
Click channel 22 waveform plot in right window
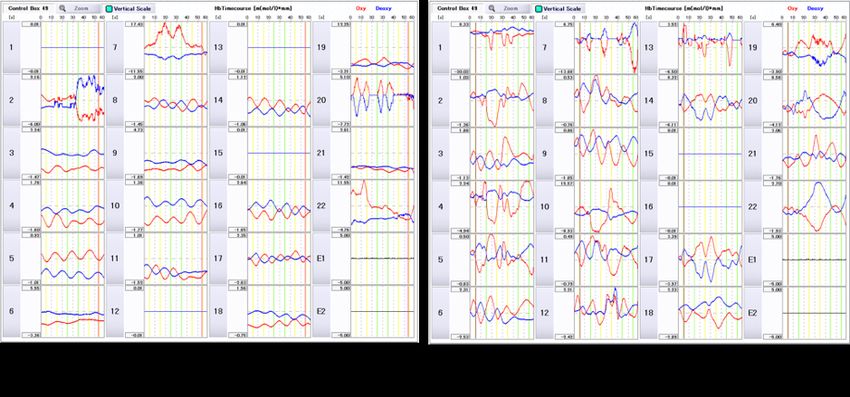click(x=814, y=207)
